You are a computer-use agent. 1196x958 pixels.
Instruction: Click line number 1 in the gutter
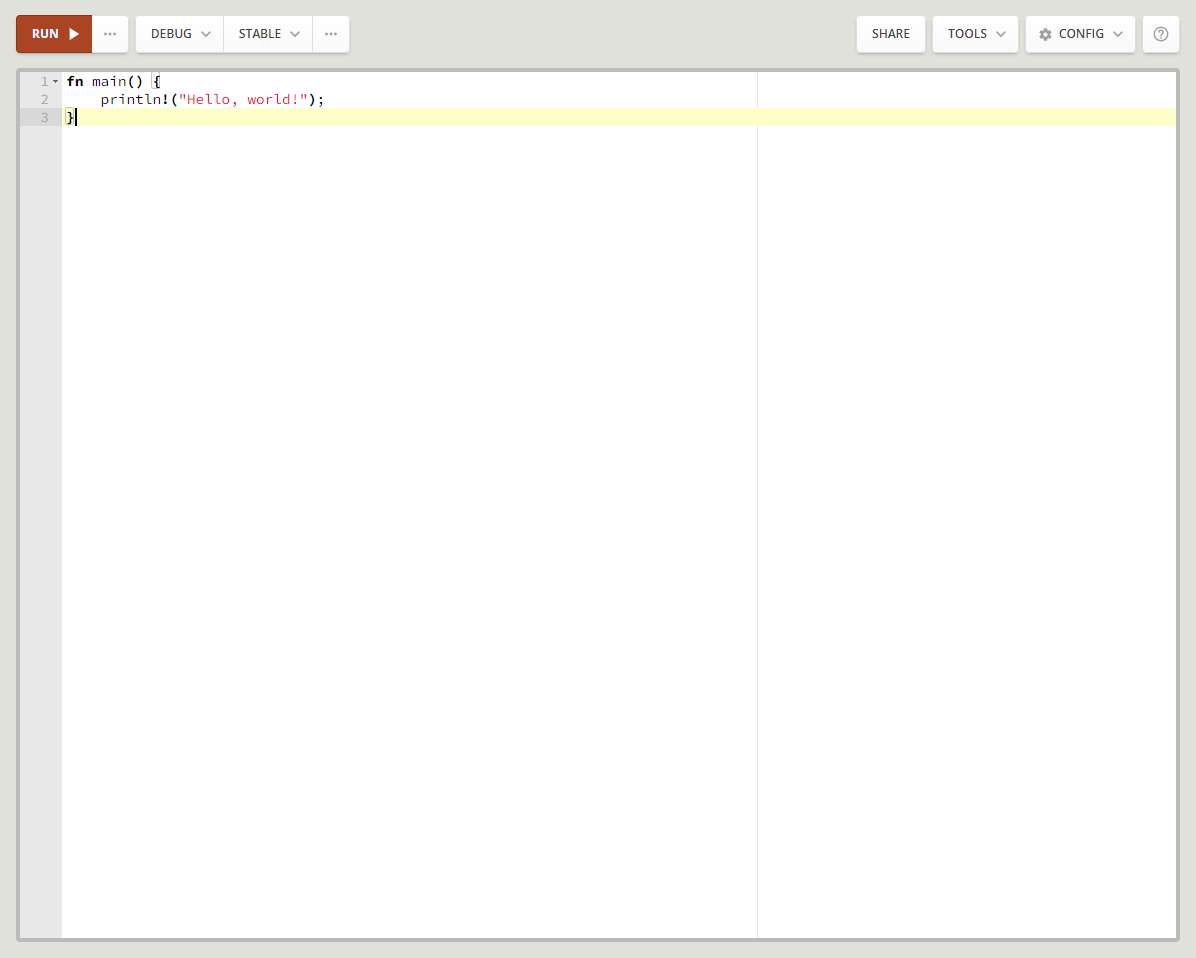pyautogui.click(x=43, y=82)
